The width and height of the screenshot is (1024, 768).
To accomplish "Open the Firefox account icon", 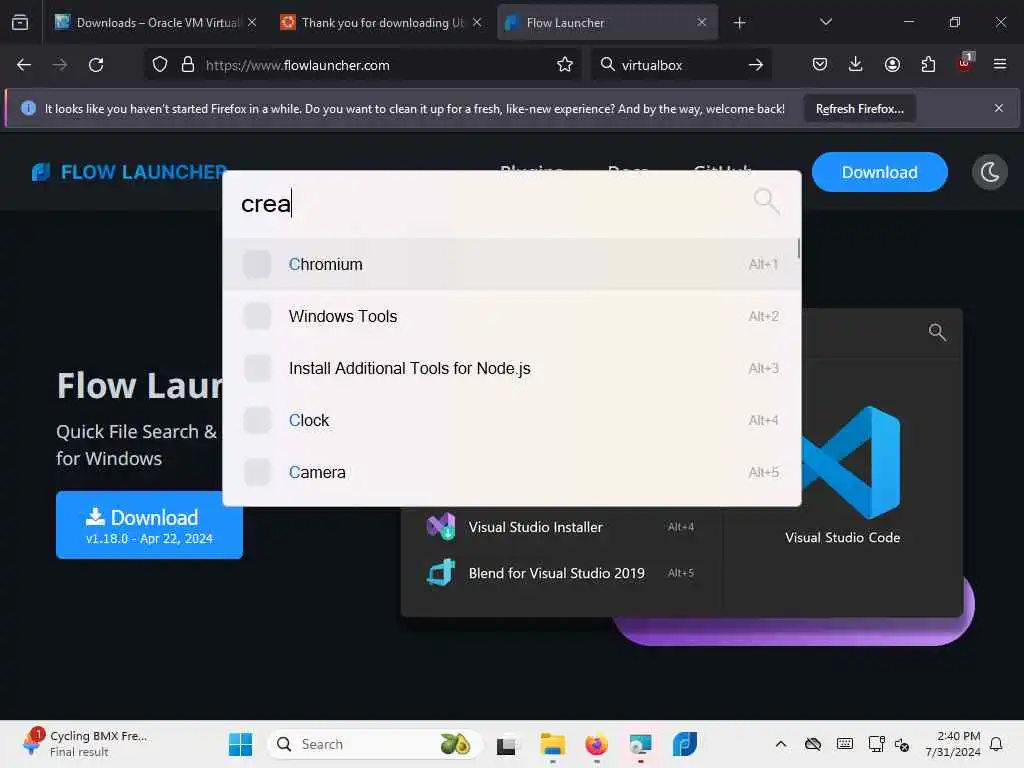I will point(892,65).
